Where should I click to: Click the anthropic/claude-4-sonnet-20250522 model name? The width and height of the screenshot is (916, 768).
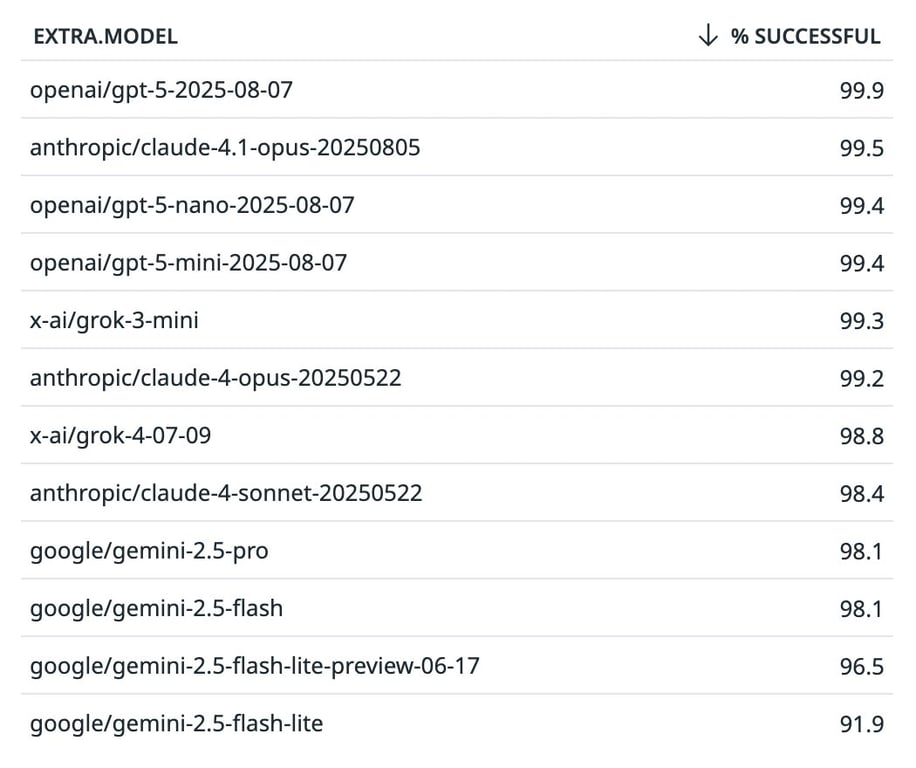[226, 493]
